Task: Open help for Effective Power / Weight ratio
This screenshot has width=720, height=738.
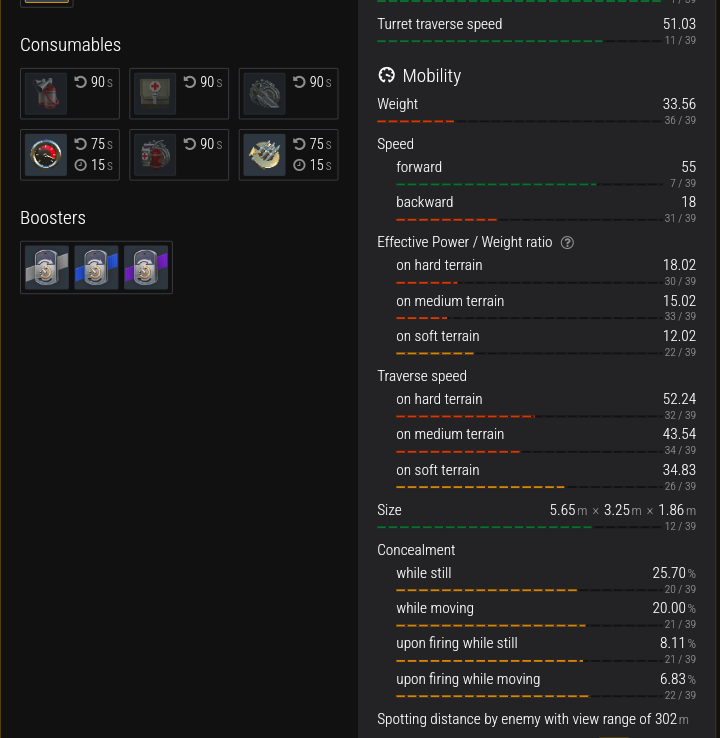Action: click(x=567, y=242)
